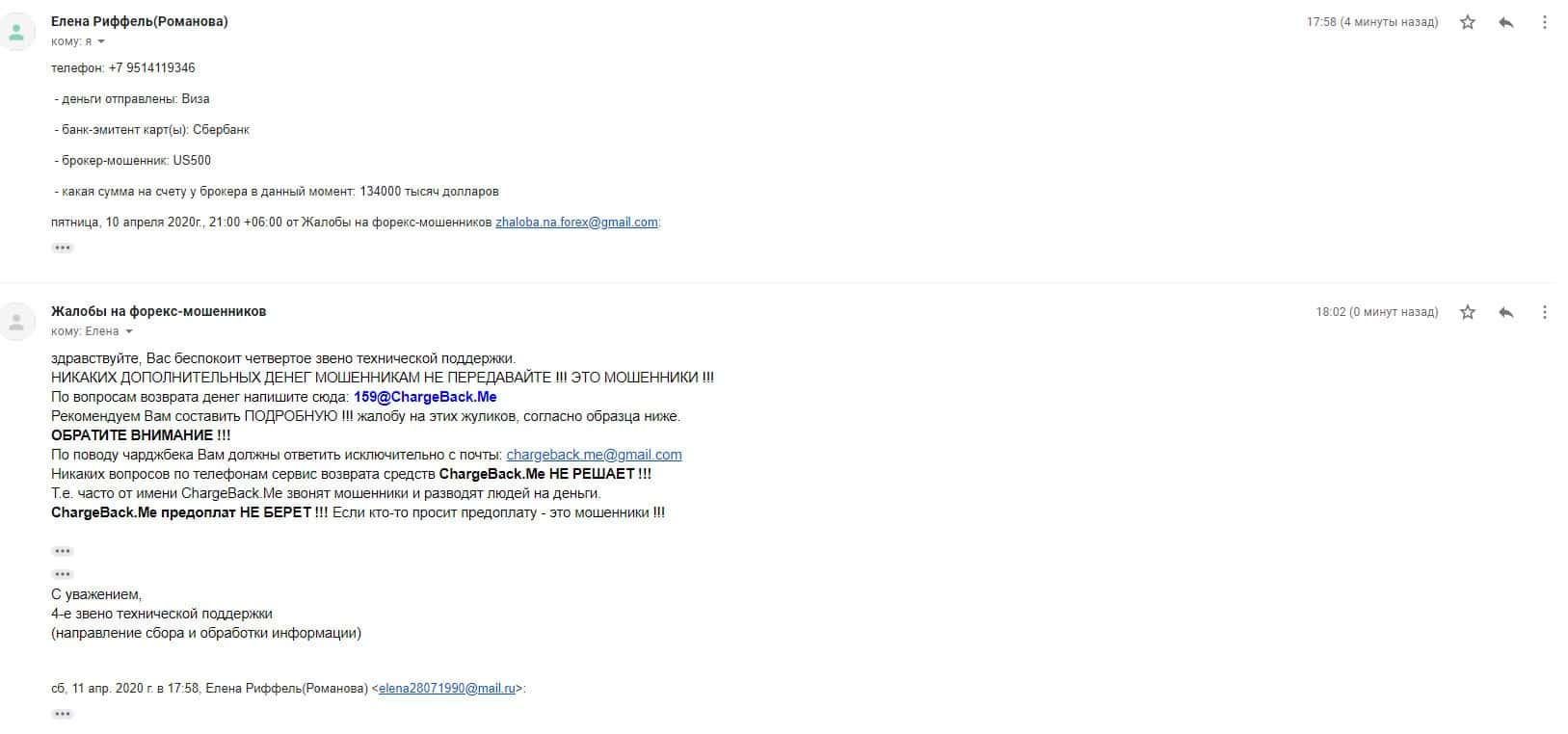Click Елена Риффель's sender avatar
The height and width of the screenshot is (734, 1568).
pyautogui.click(x=16, y=31)
